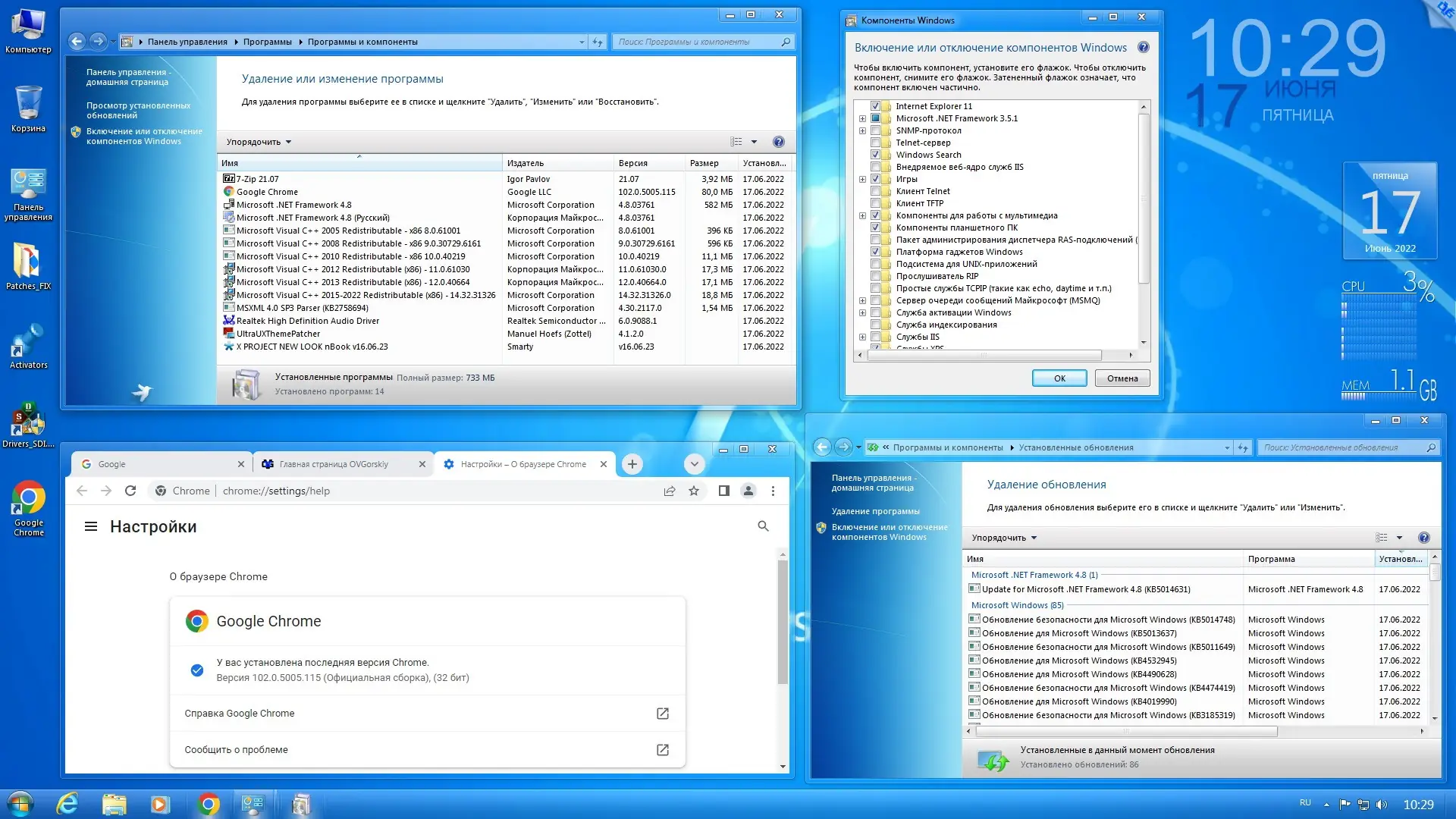The width and height of the screenshot is (1456, 819).
Task: Click search field in Programs window
Action: tap(694, 42)
